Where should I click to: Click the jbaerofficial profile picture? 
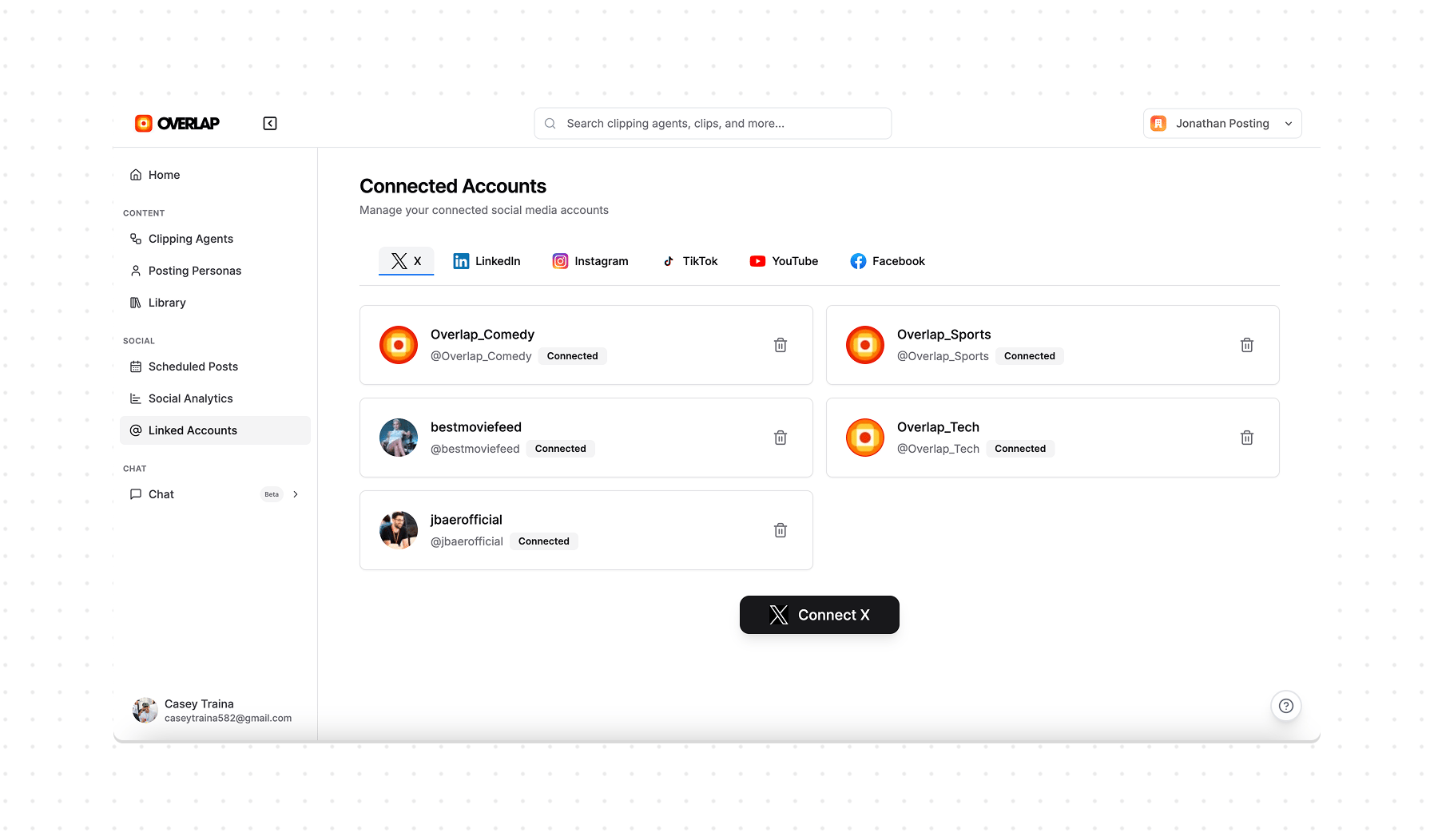399,530
